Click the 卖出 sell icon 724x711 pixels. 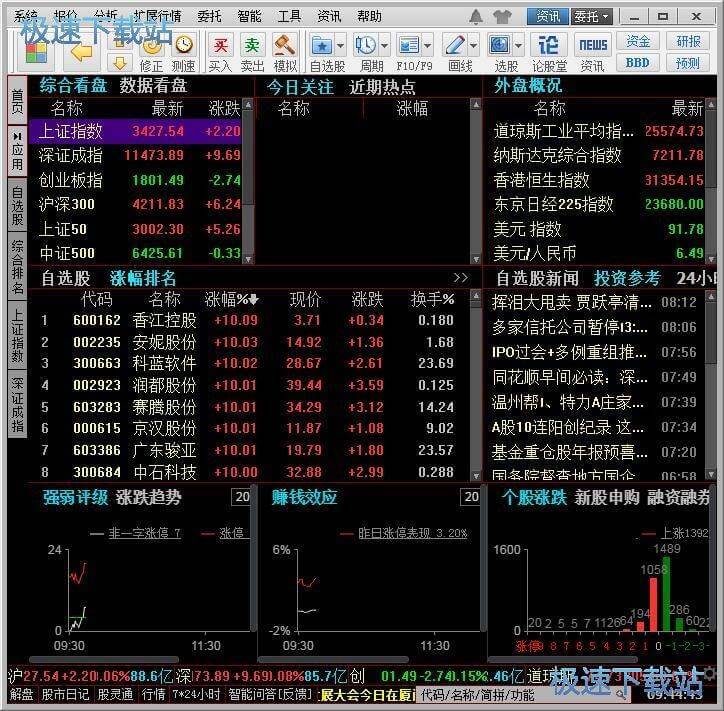[252, 45]
